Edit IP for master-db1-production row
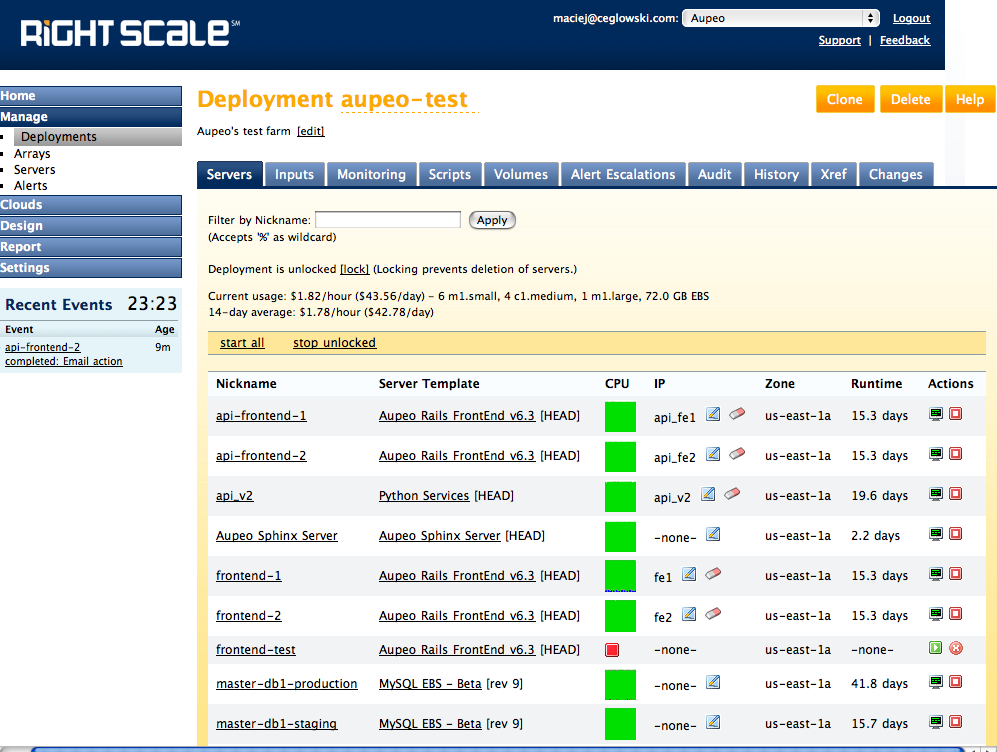This screenshot has height=752, width=997. click(713, 682)
